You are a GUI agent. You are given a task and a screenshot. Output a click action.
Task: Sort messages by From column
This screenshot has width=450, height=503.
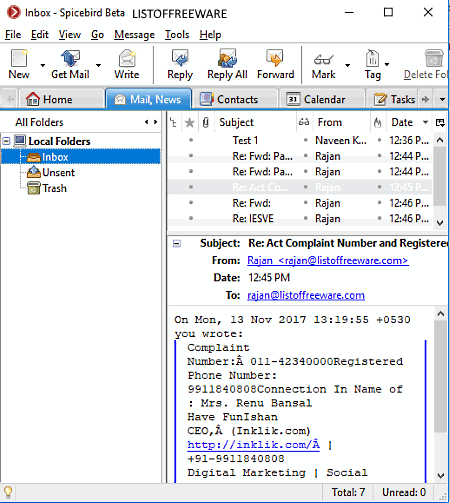tap(341, 122)
